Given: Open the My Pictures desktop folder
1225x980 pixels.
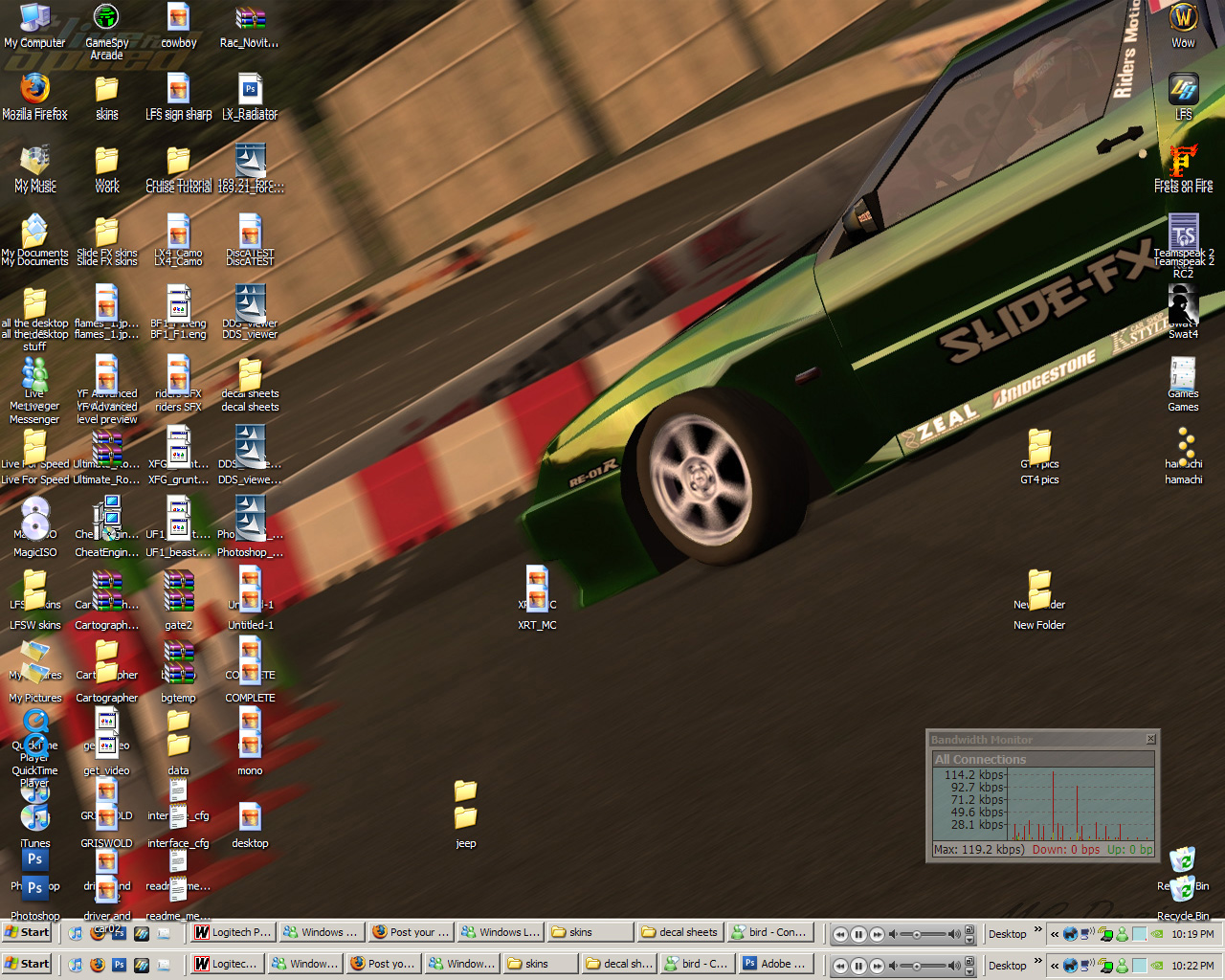Looking at the screenshot, I should click(34, 673).
